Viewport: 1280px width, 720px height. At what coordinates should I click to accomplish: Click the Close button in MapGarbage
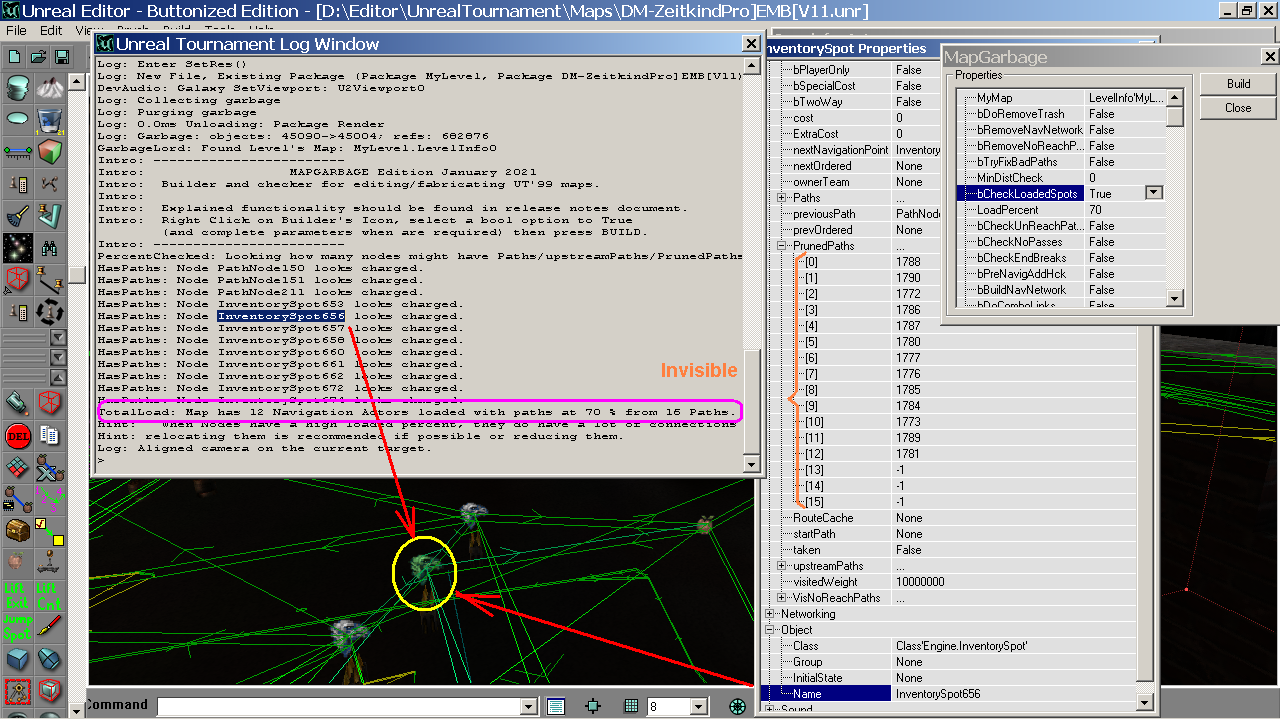(x=1238, y=108)
